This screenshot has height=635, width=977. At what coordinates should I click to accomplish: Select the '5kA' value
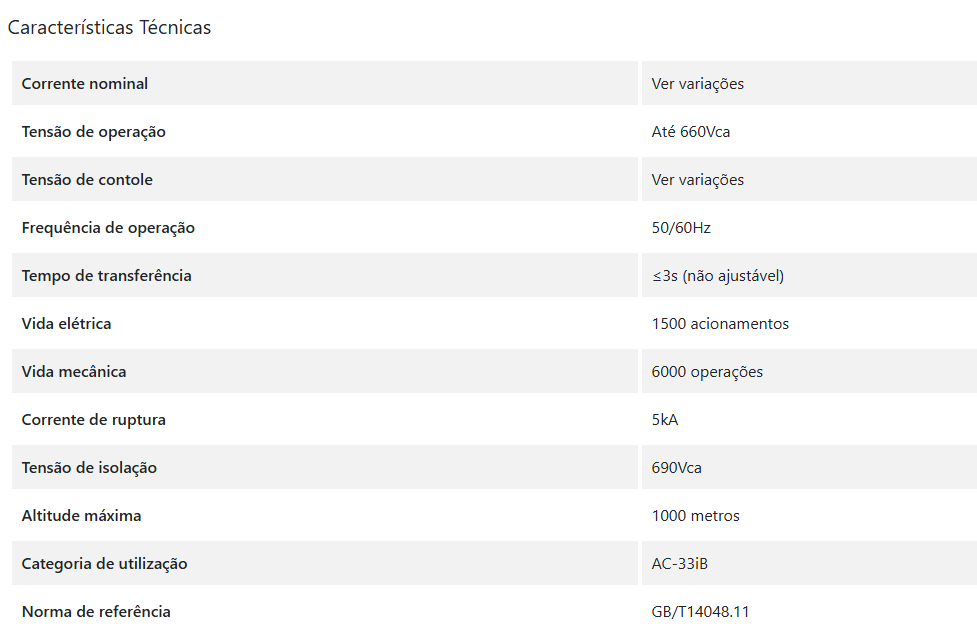coord(665,420)
